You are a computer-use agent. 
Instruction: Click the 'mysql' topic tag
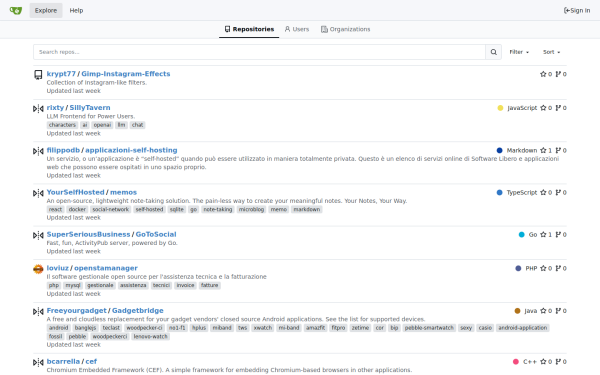pos(73,285)
